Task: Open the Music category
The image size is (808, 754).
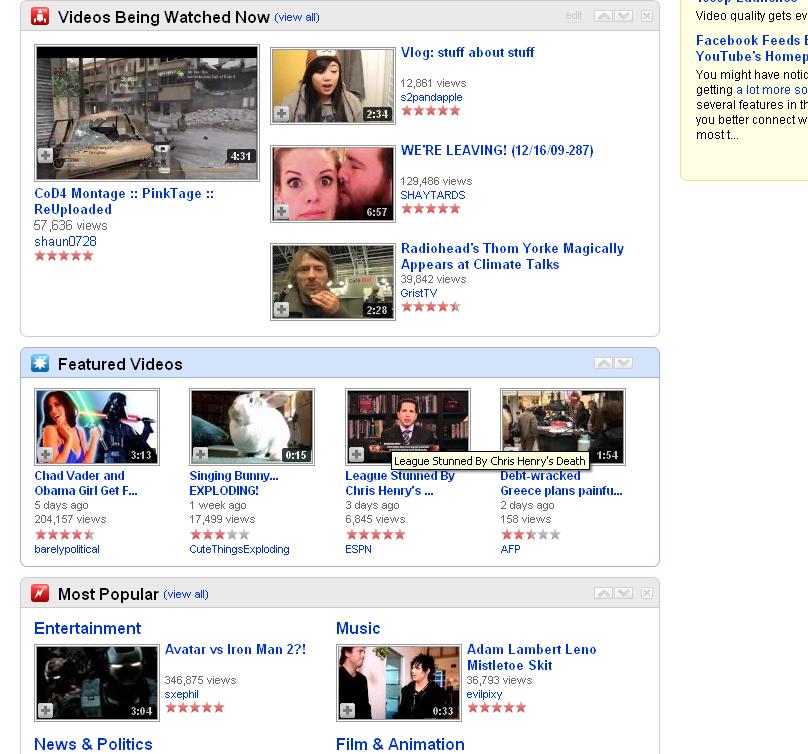Action: (x=358, y=628)
